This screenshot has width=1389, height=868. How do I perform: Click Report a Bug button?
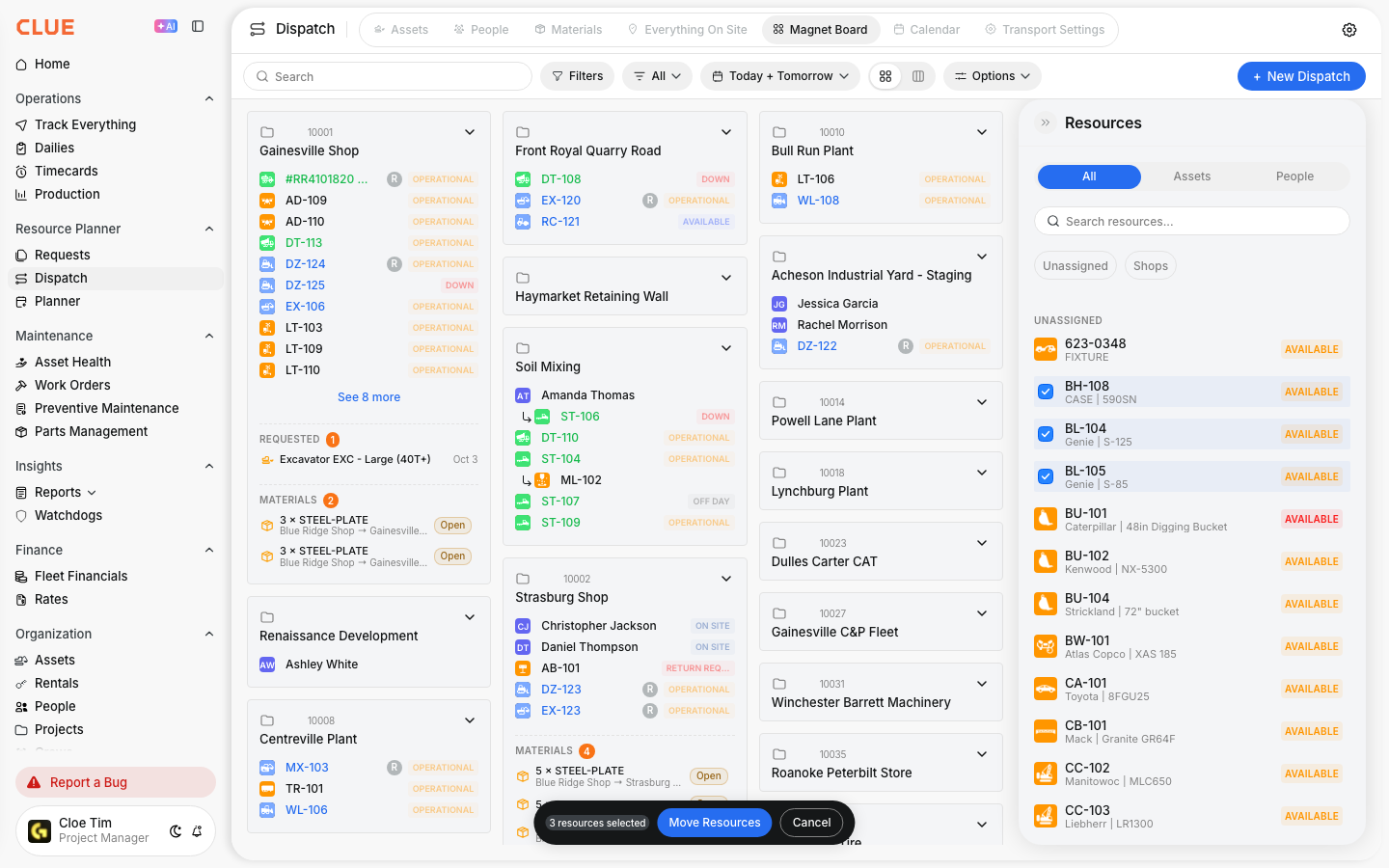116,782
